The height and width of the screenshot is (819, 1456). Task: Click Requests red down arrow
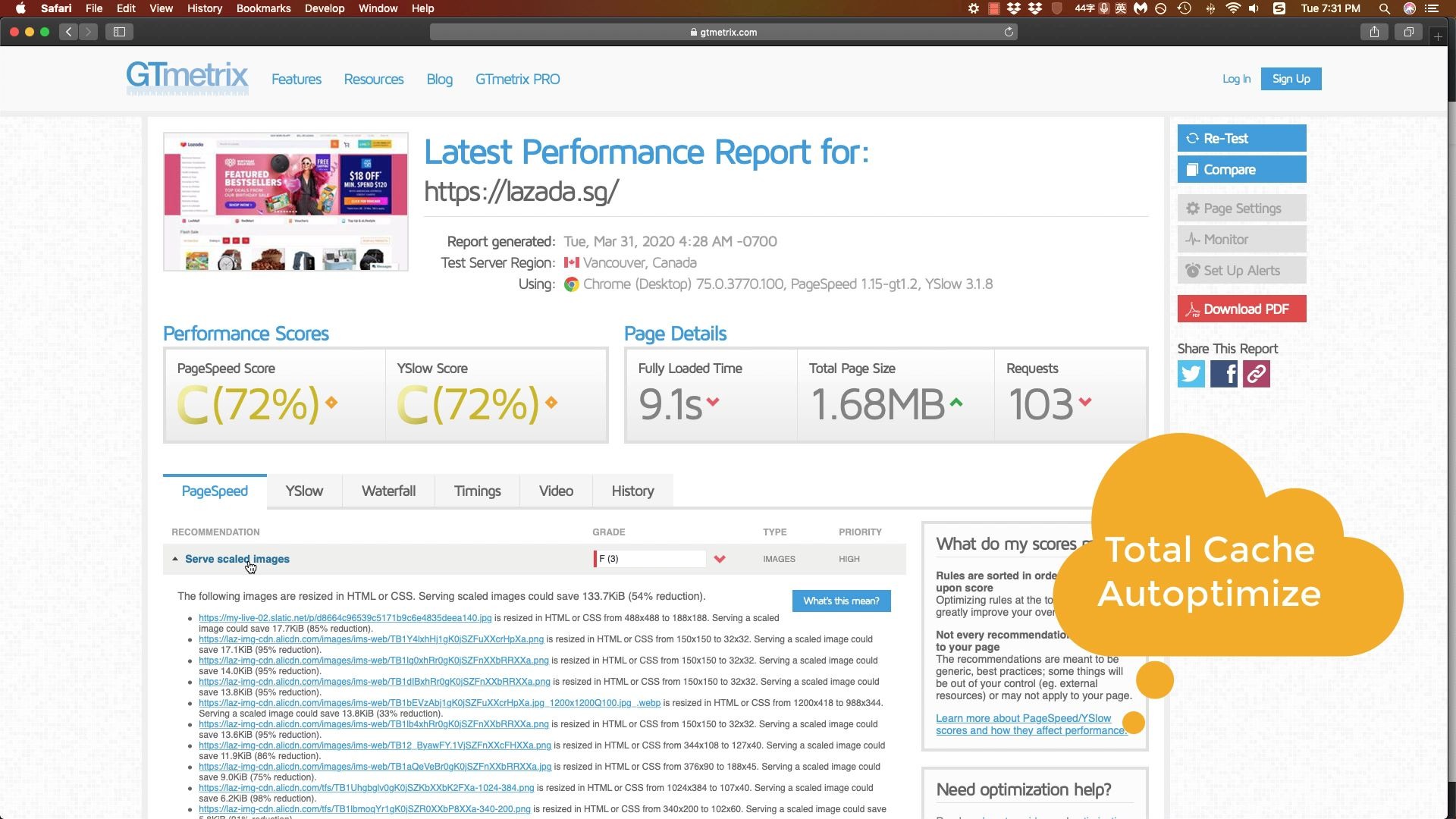pos(1085,402)
